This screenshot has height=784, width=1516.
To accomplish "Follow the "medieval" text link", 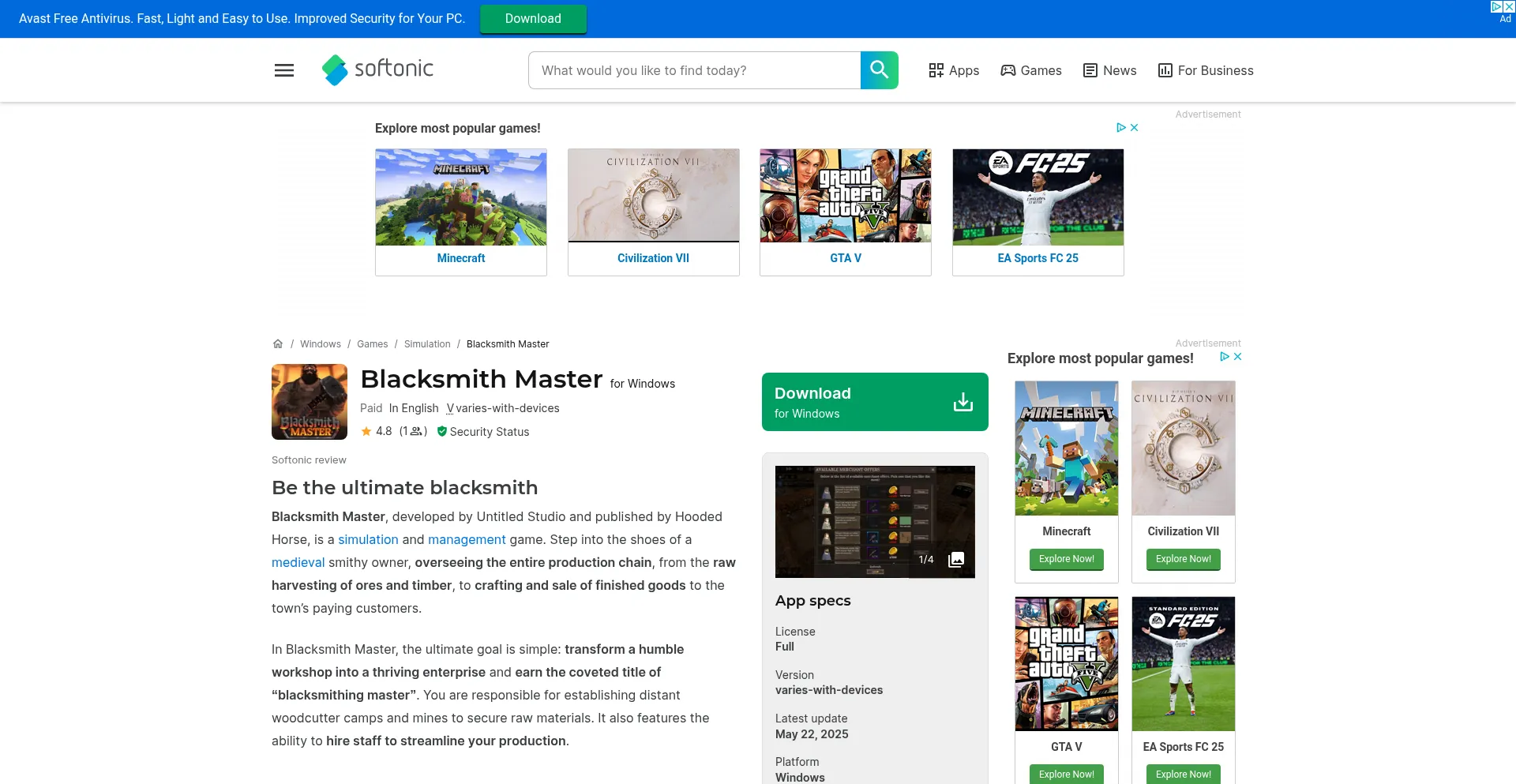I will coord(298,562).
